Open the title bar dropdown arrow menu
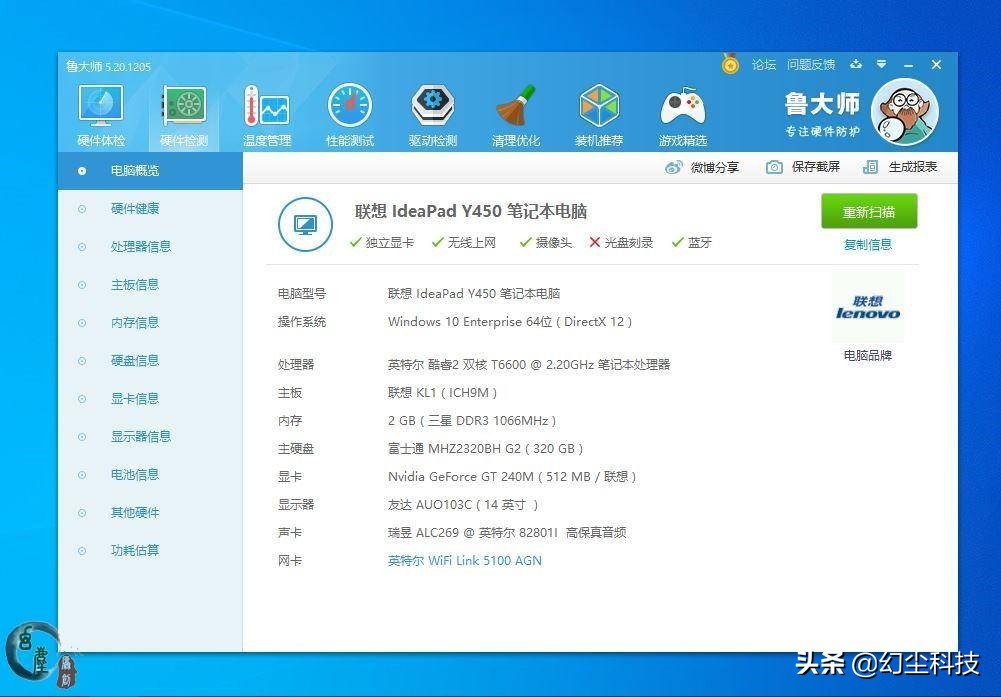Viewport: 1001px width, 697px height. (x=881, y=63)
